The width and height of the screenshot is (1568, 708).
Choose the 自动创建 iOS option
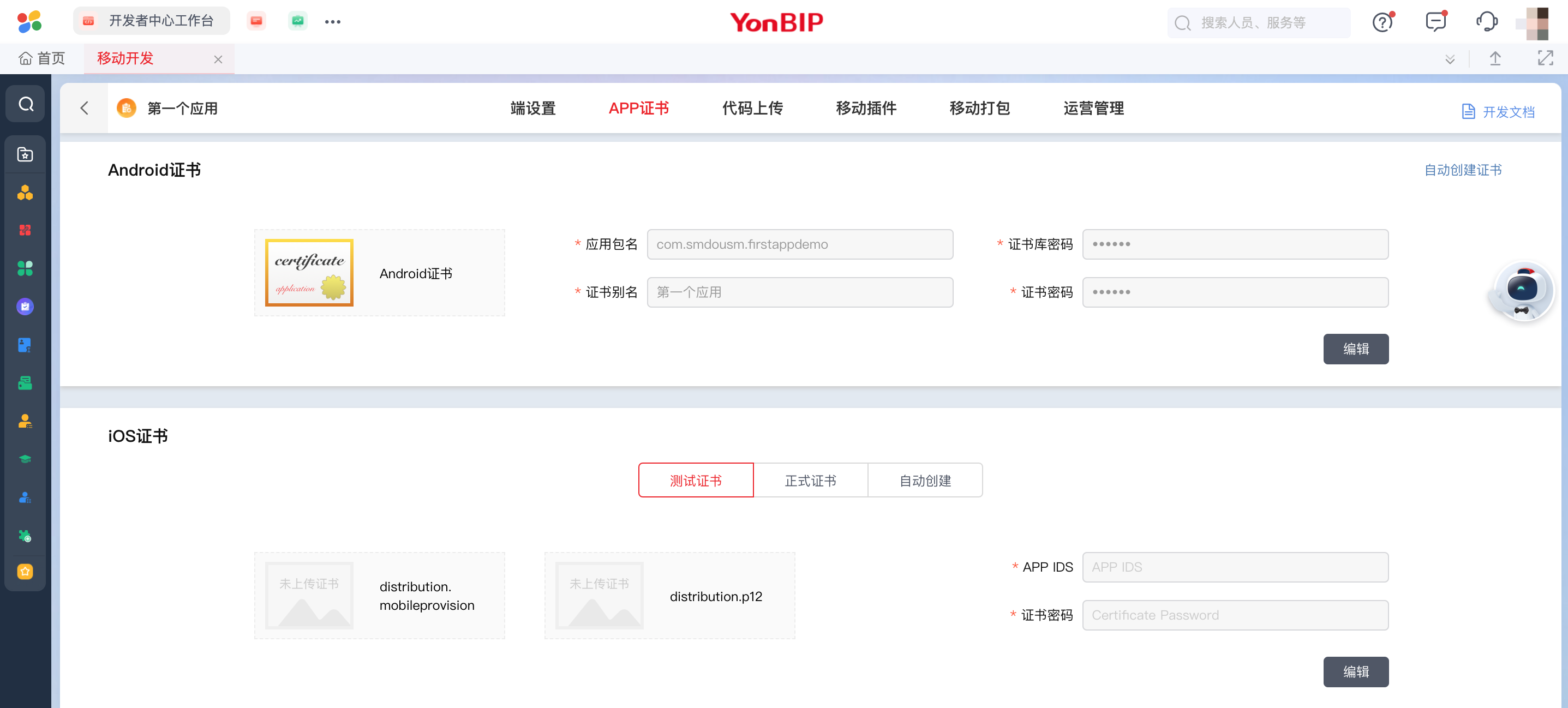925,481
